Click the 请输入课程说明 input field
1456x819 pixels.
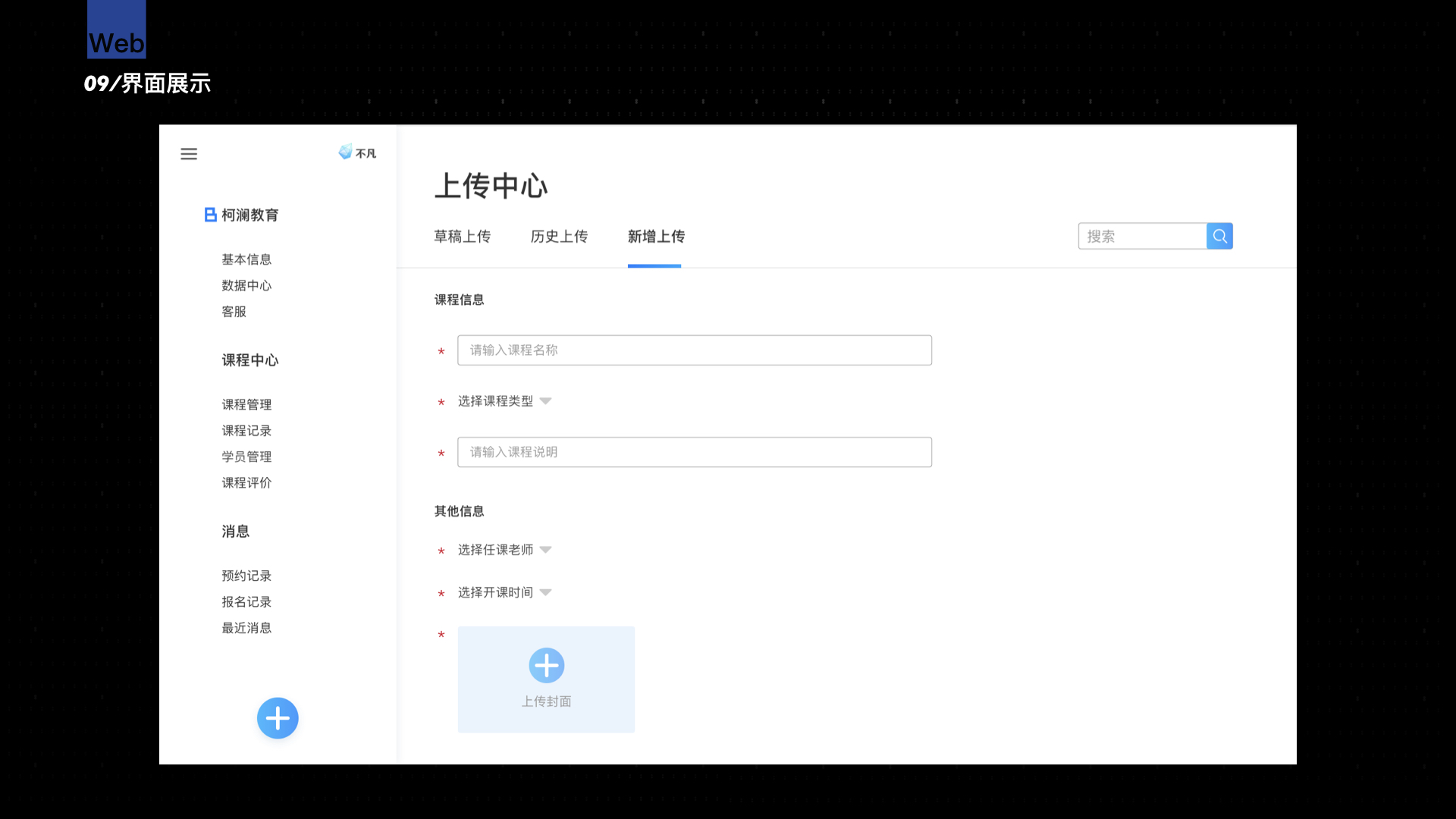[694, 452]
